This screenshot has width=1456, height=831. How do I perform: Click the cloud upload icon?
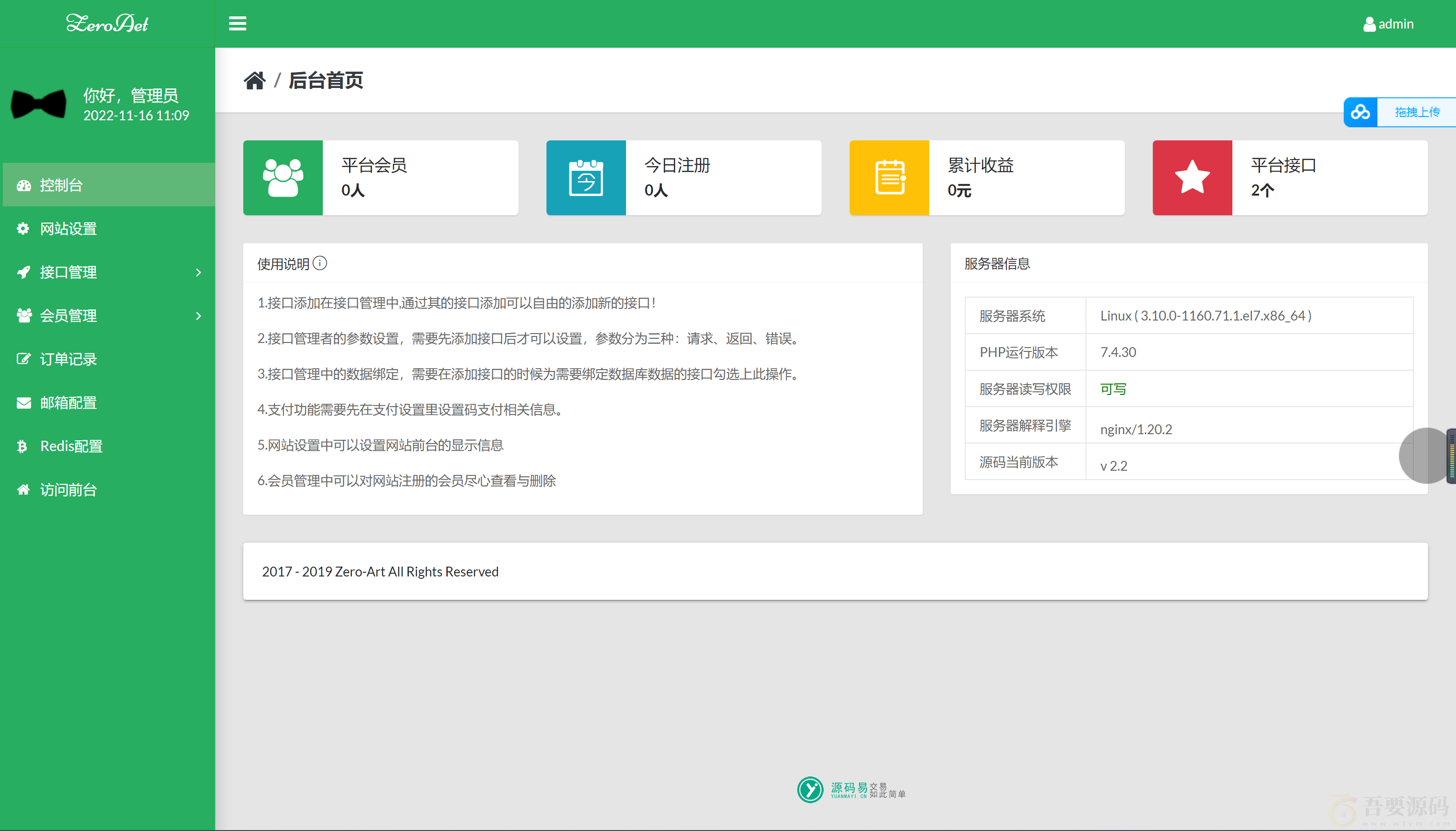[1360, 112]
